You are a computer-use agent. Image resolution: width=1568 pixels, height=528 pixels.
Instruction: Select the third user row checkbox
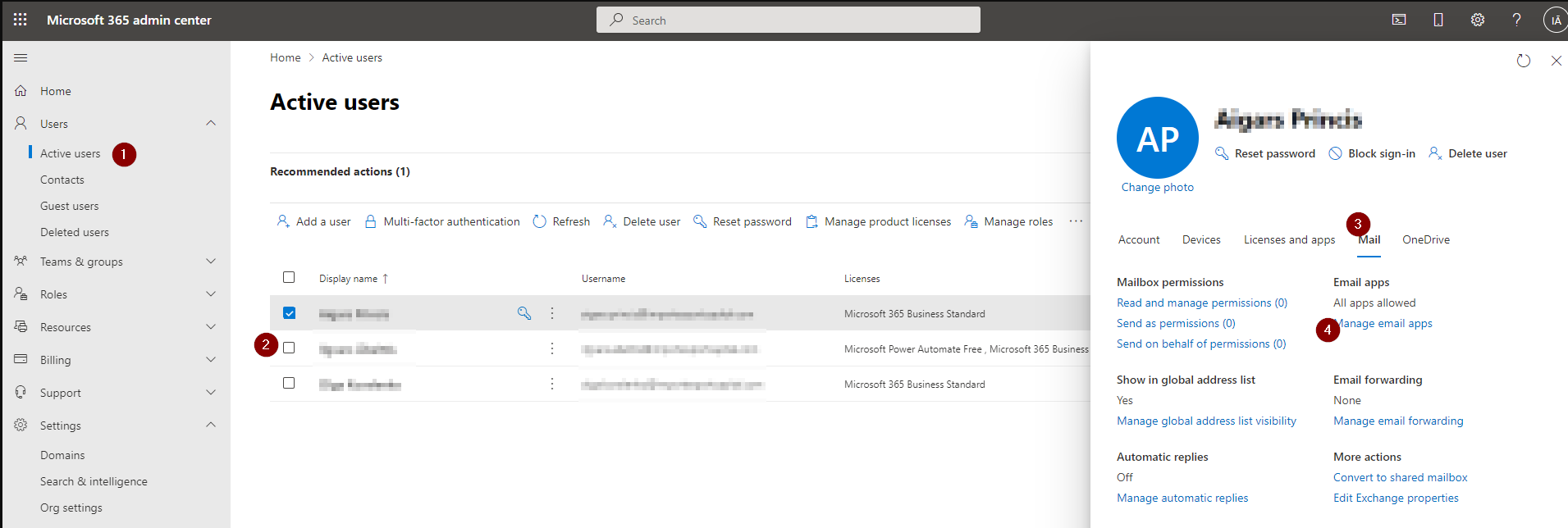point(289,384)
